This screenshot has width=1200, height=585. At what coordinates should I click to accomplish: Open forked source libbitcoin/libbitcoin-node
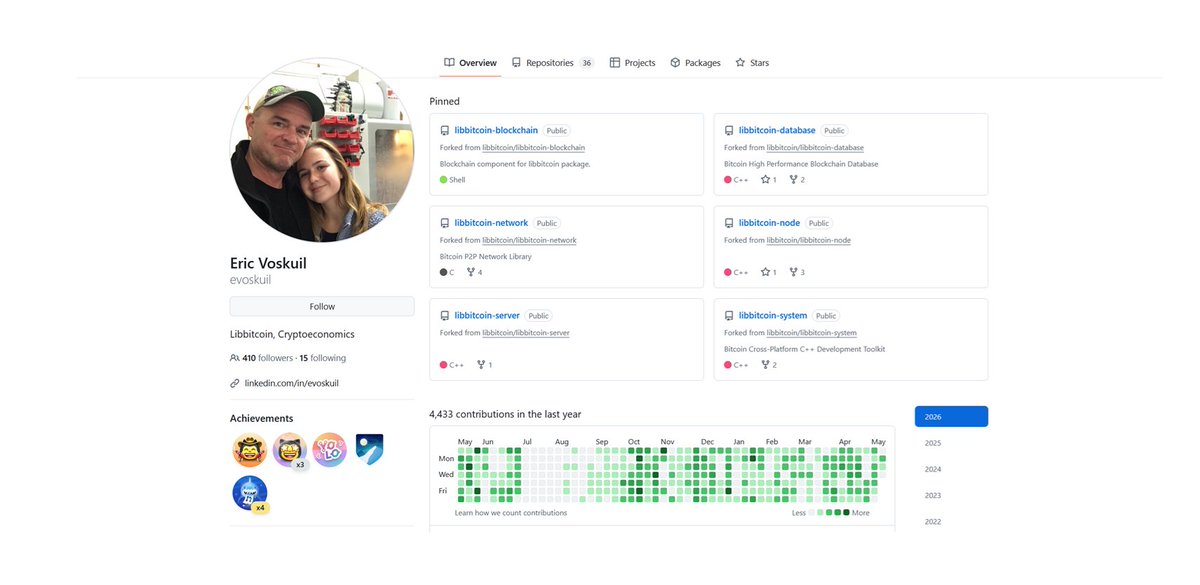coord(808,240)
